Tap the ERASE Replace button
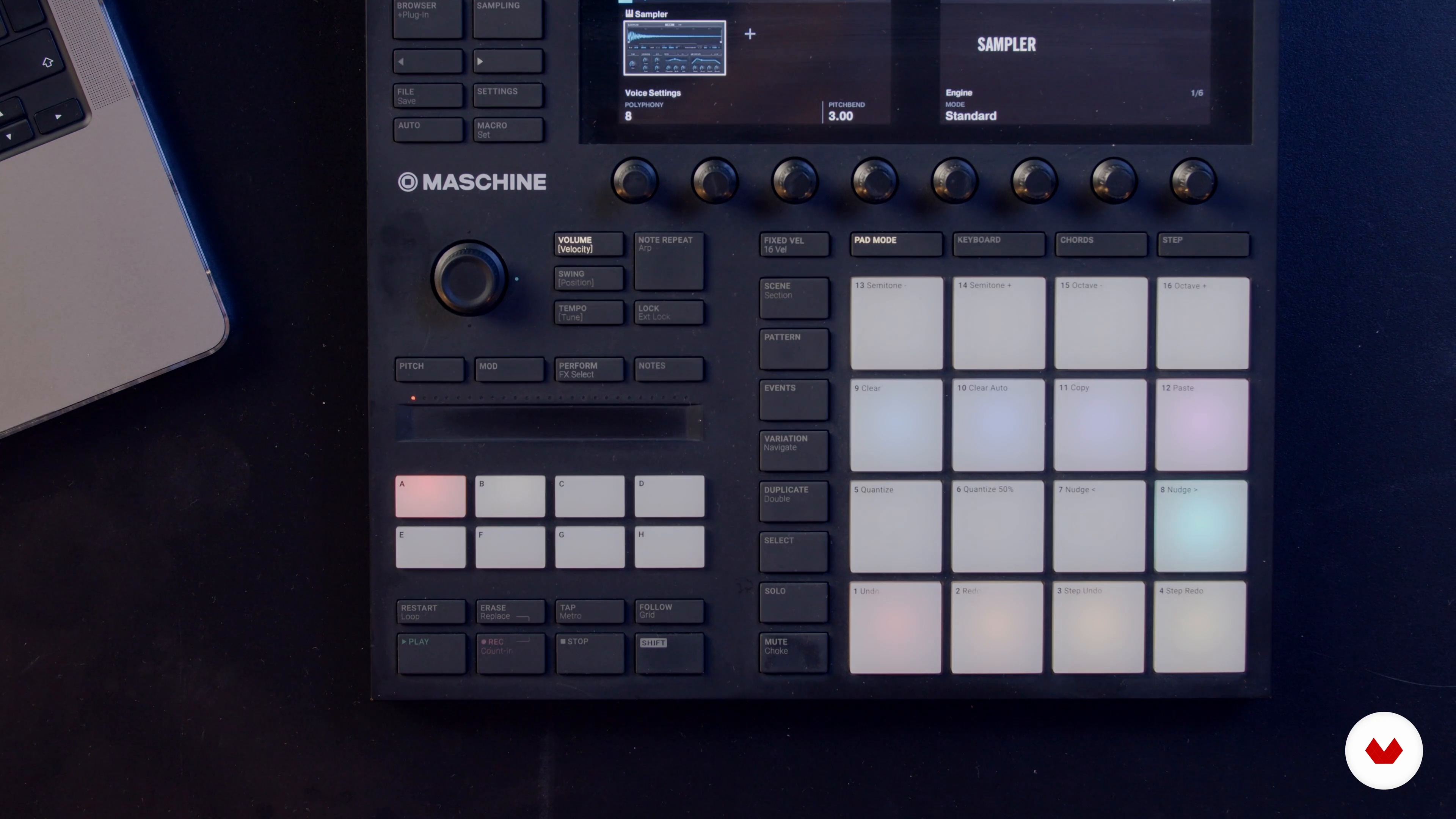 point(511,612)
